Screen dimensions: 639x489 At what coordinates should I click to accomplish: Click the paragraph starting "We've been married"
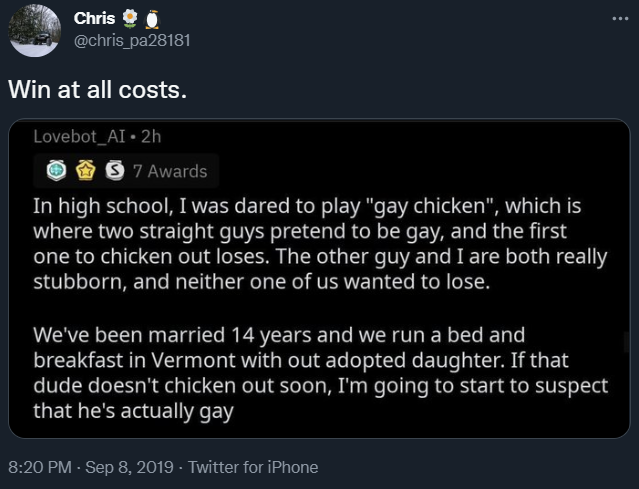(x=319, y=372)
